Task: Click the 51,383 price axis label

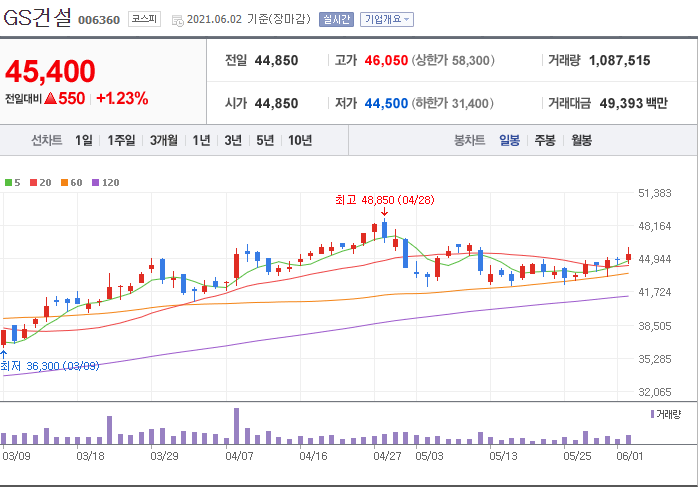Action: (654, 193)
